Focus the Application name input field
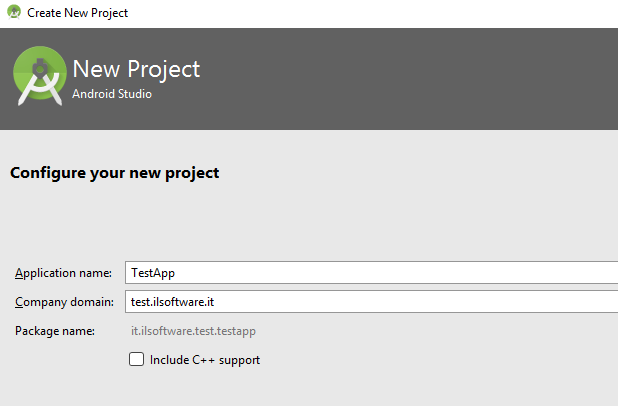This screenshot has height=406, width=618. [371, 272]
